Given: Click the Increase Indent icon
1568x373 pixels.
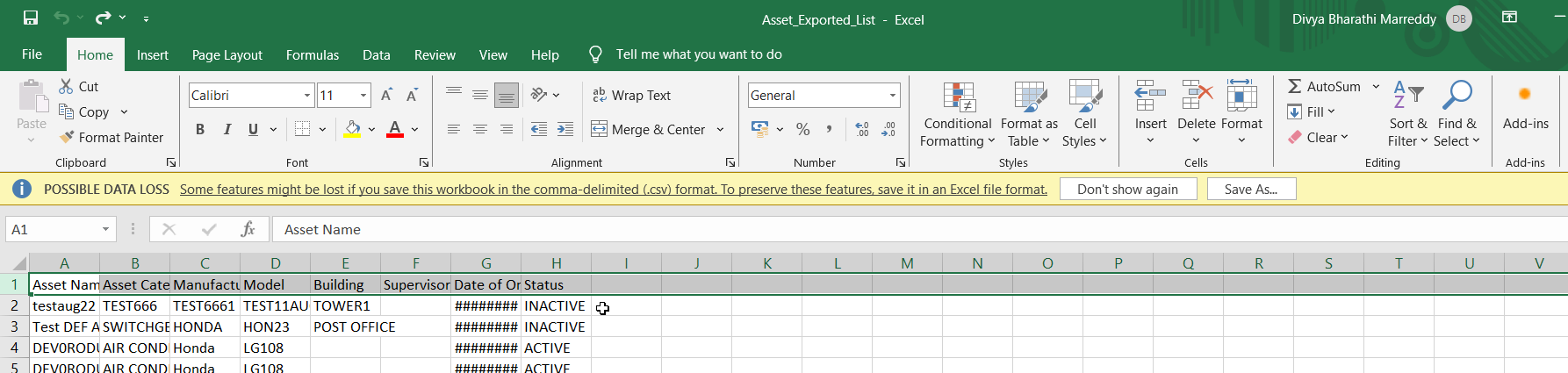Looking at the screenshot, I should coord(565,129).
